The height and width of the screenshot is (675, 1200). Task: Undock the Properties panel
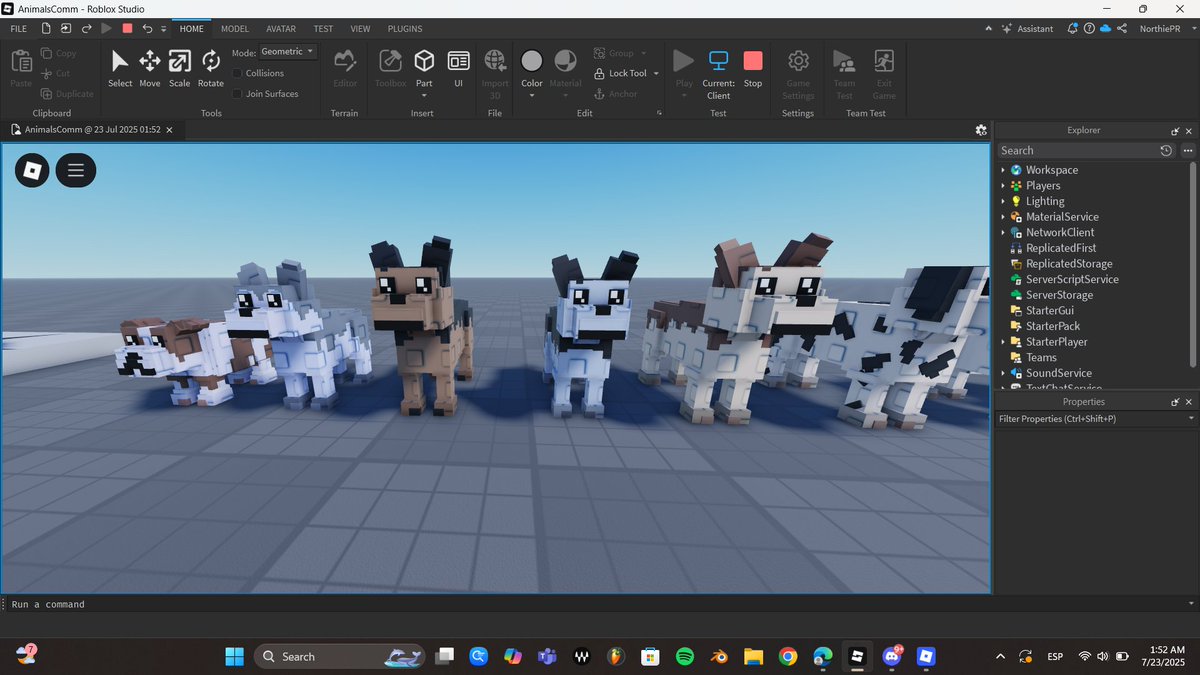(x=1175, y=402)
